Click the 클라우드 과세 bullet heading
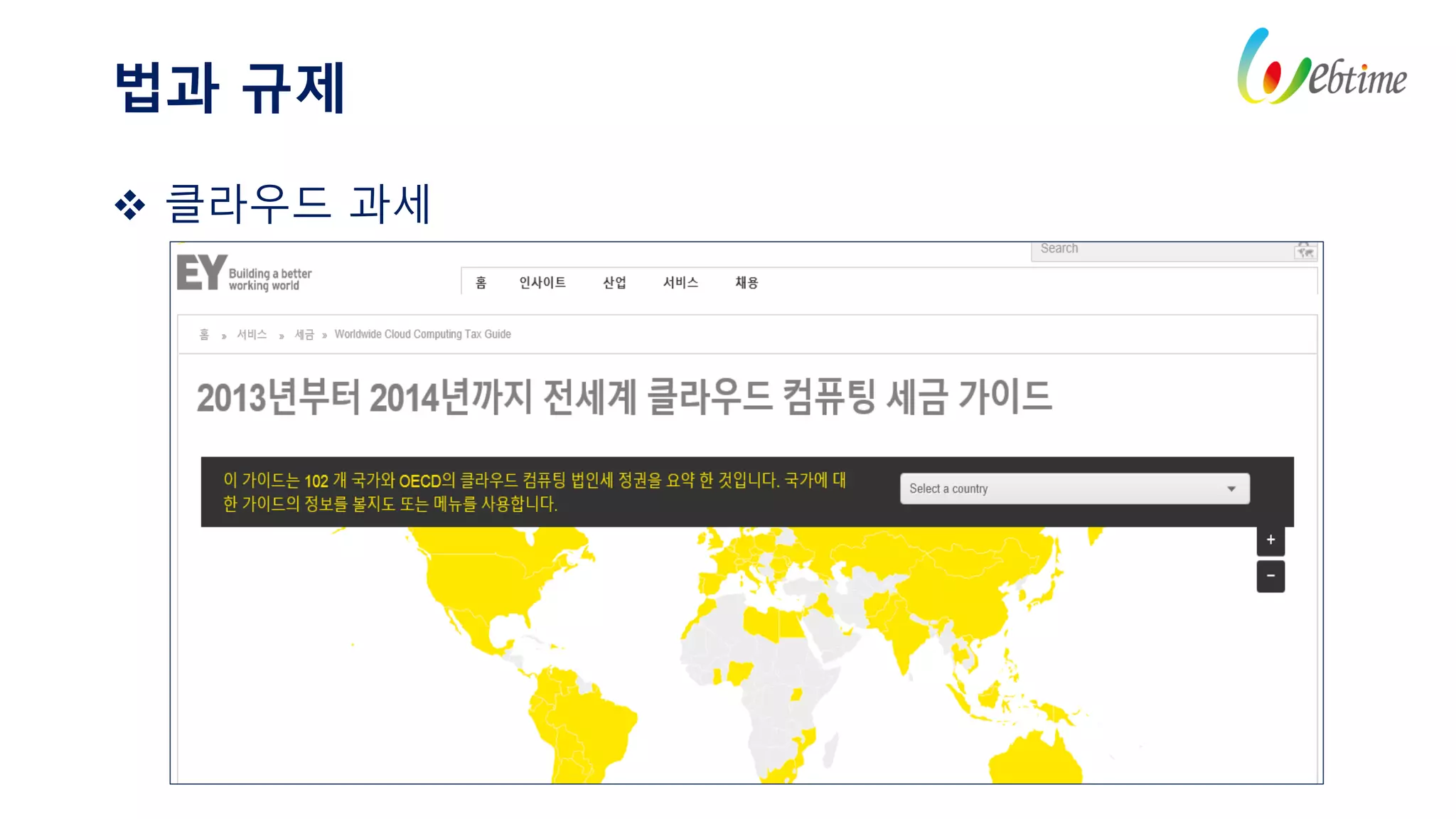The width and height of the screenshot is (1456, 819). 298,204
